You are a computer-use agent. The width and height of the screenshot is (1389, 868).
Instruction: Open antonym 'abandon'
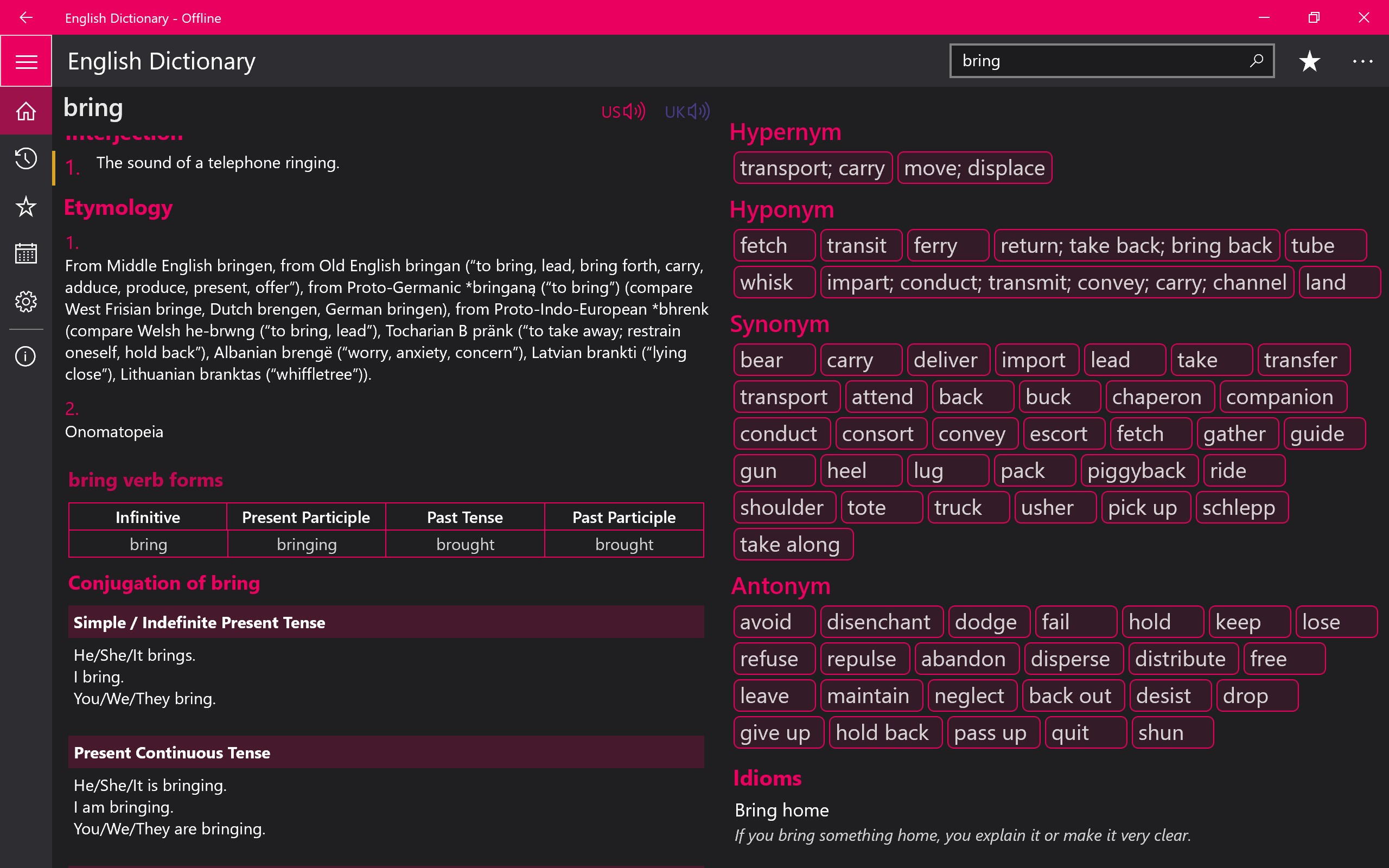[967, 659]
